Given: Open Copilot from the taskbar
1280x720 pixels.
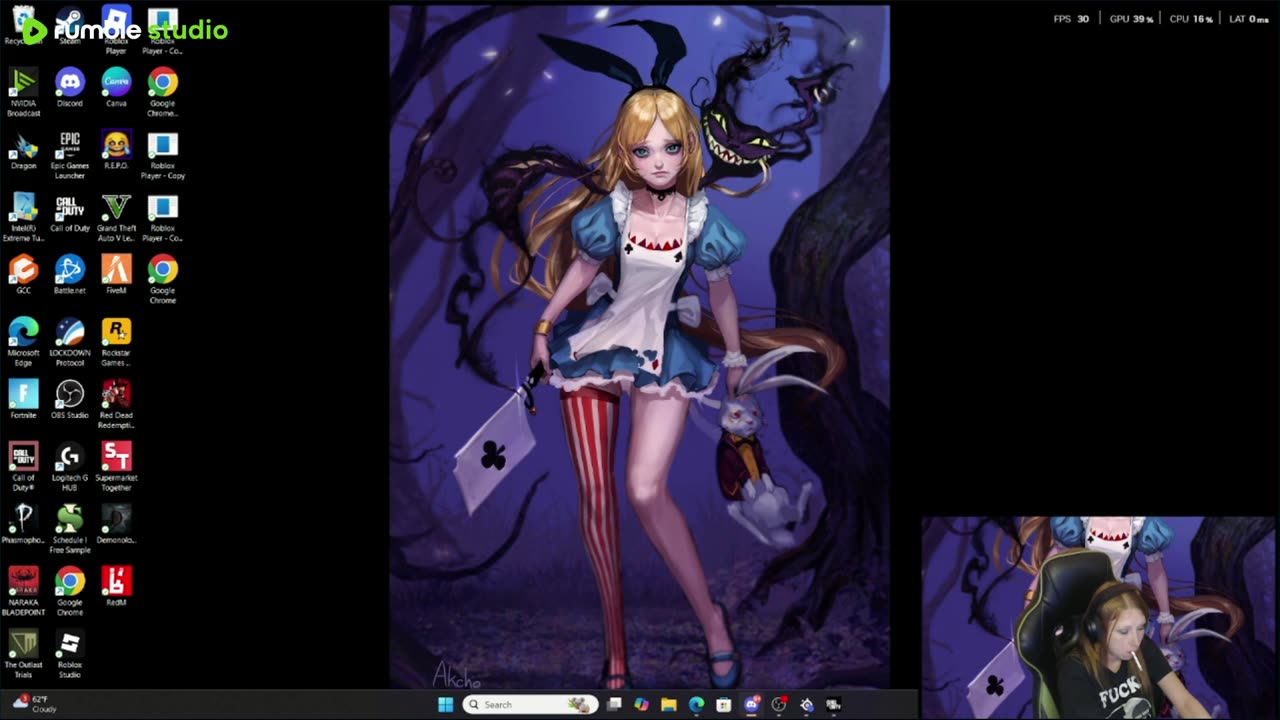Looking at the screenshot, I should (x=641, y=705).
